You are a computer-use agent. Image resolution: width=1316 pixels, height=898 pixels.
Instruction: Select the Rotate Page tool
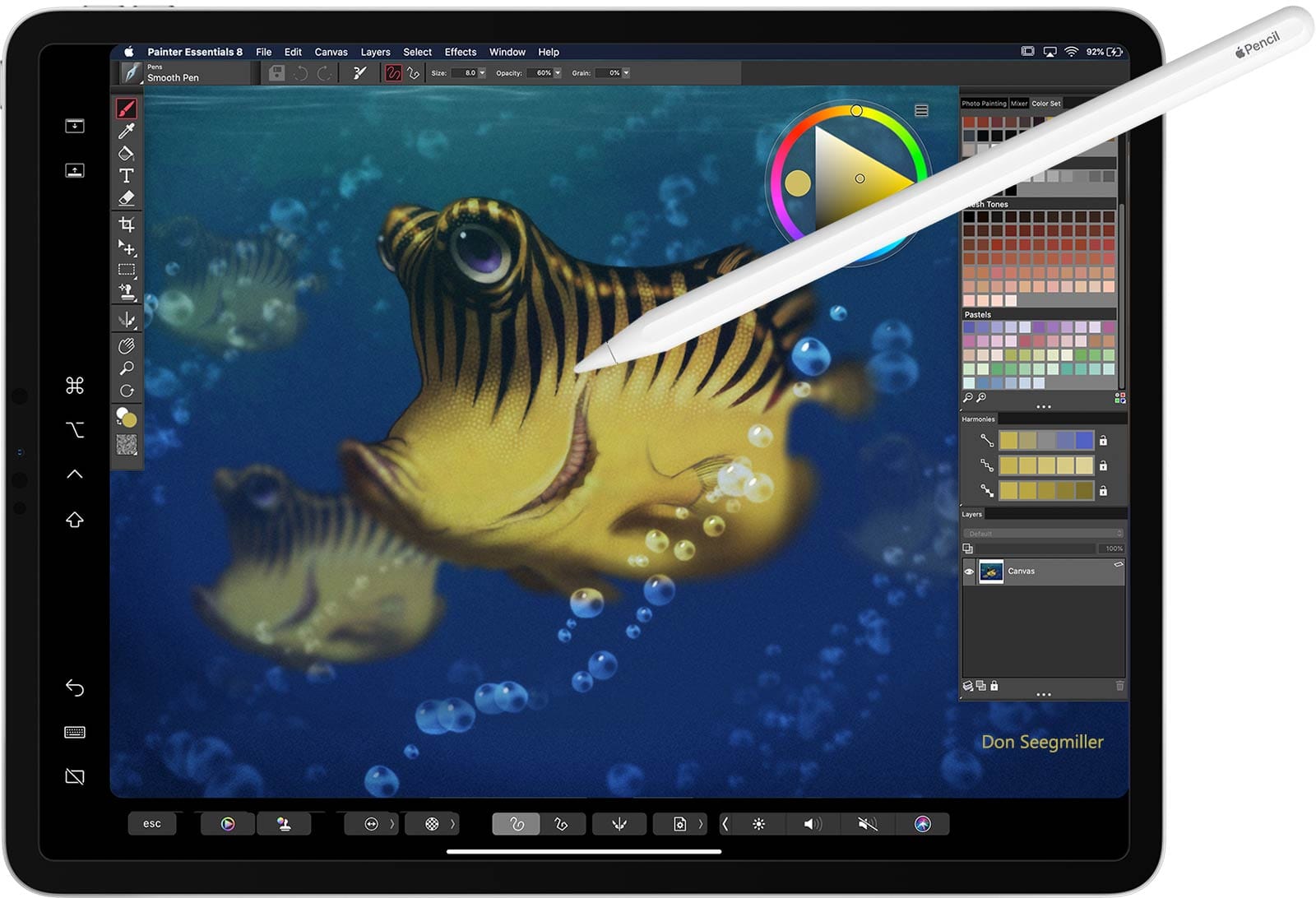coord(126,391)
